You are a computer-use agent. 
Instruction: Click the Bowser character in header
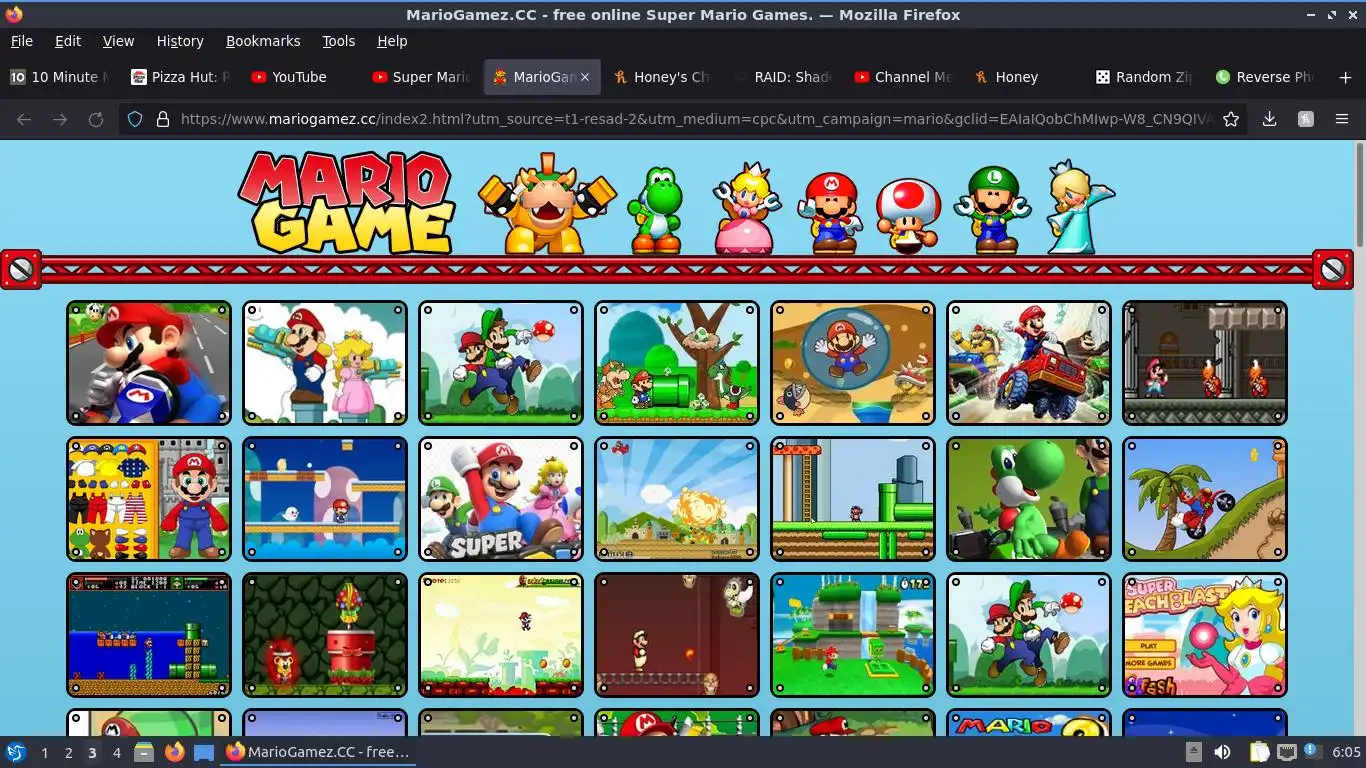[x=547, y=204]
